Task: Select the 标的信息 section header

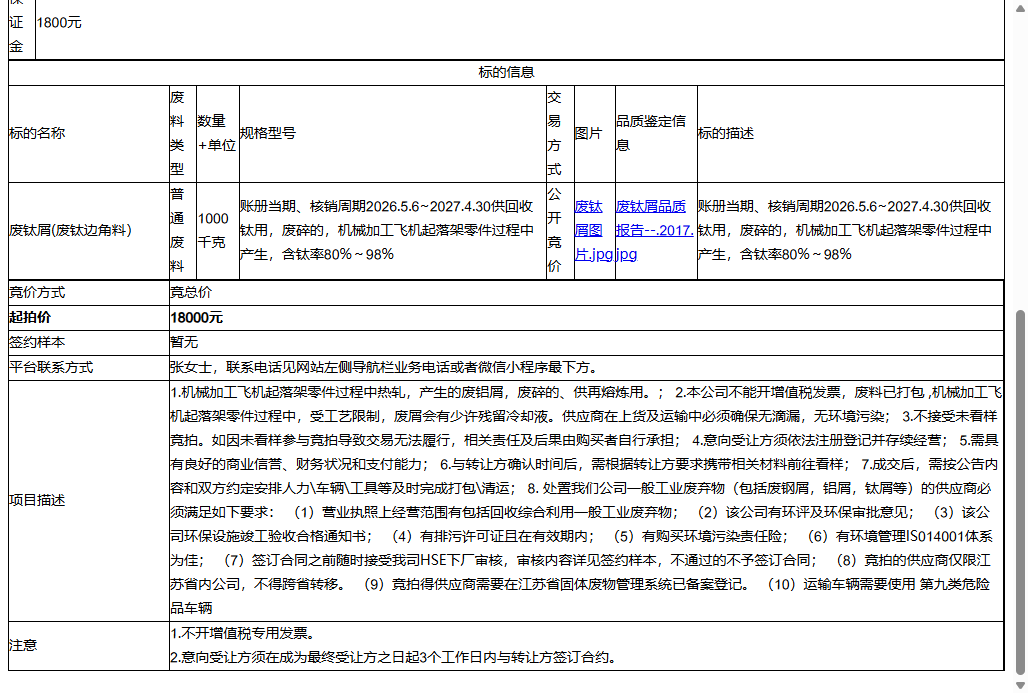Action: [x=506, y=72]
